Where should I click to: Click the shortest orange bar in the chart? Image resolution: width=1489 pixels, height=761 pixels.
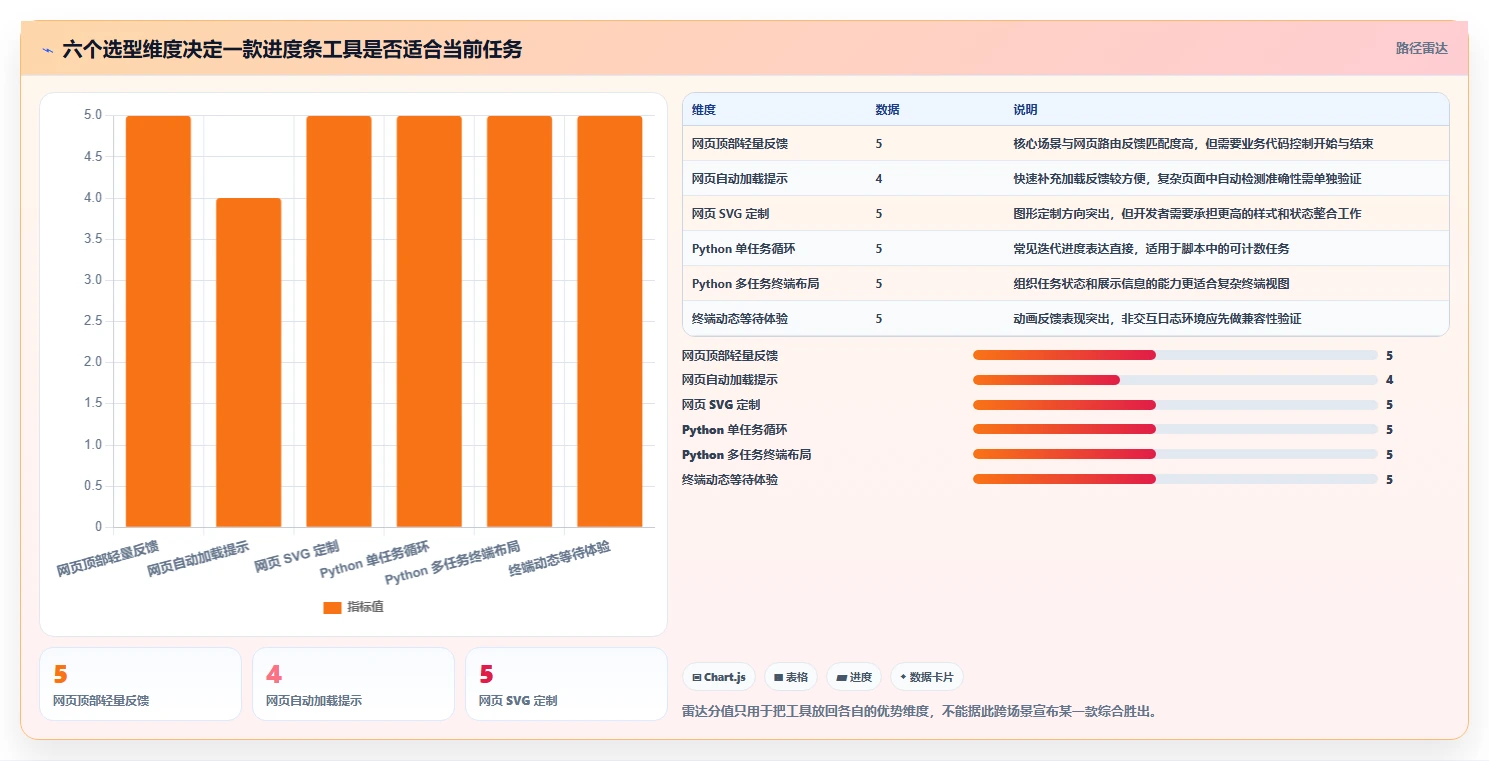[248, 362]
